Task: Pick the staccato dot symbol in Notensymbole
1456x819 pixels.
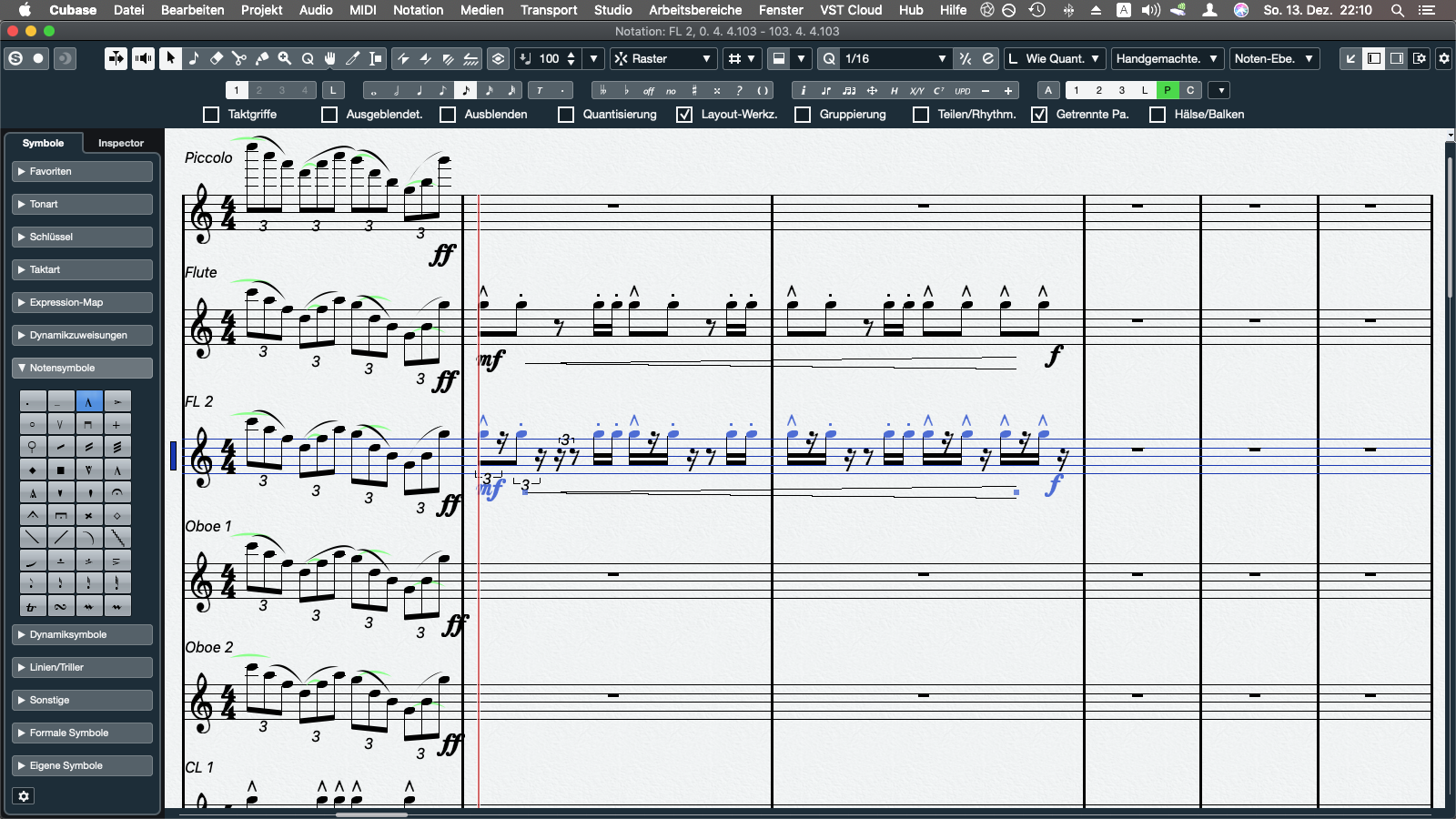Action: (33, 401)
